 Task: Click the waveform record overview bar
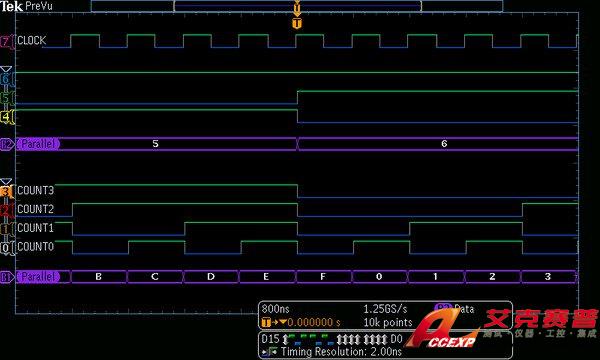297,6
